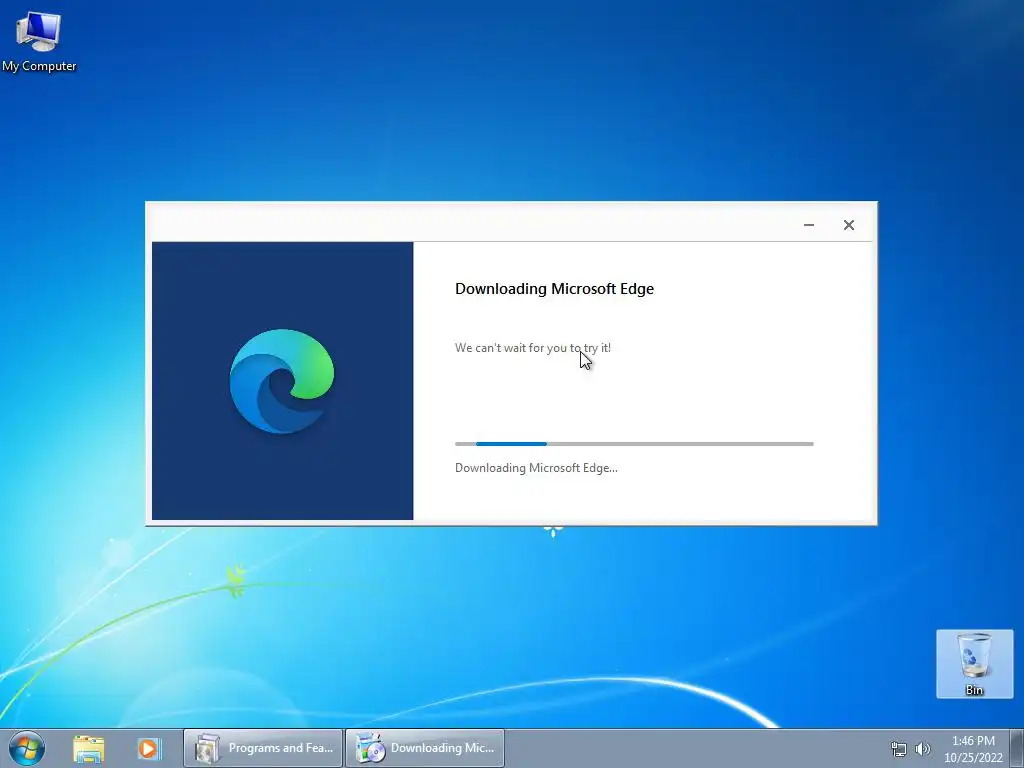Click the 'We can't wait for you to try it!' text
The height and width of the screenshot is (768, 1024).
coord(533,348)
